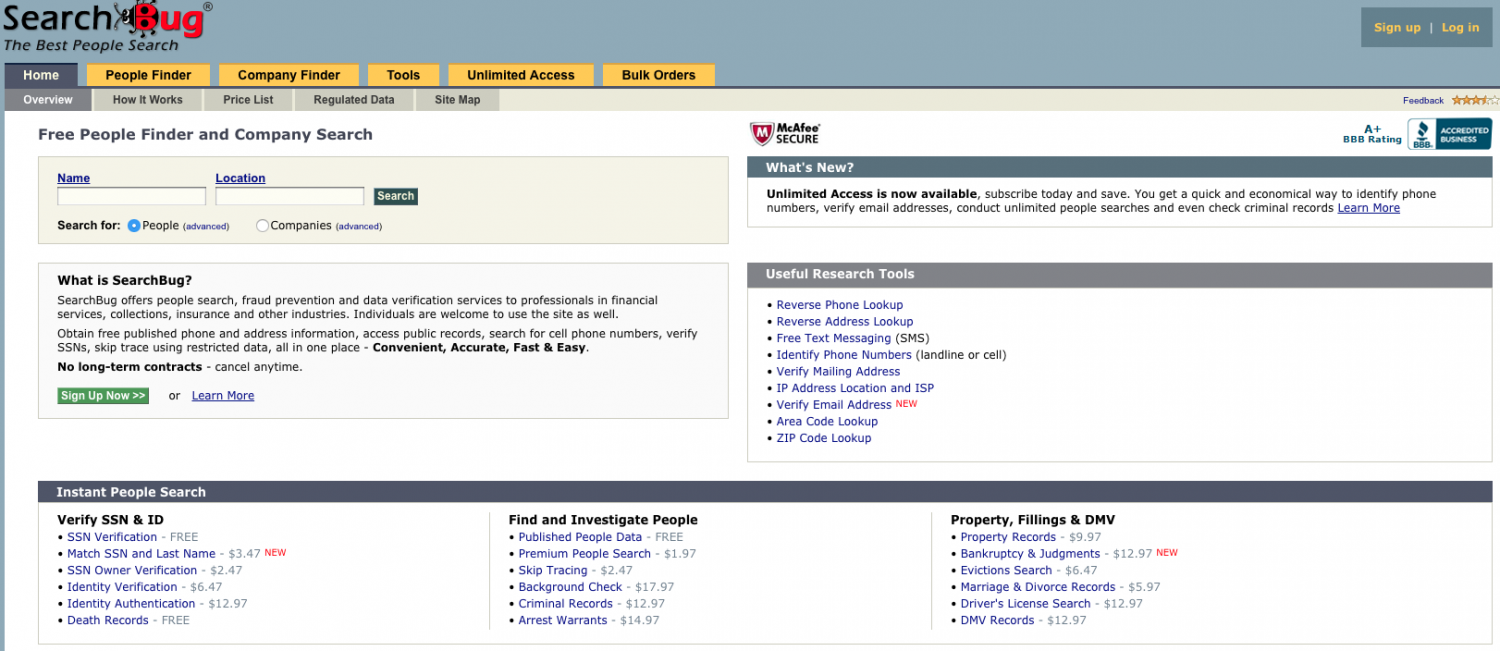Open the BBB Accredited Business badge
Screen dimensions: 1500x651
pyautogui.click(x=1449, y=134)
